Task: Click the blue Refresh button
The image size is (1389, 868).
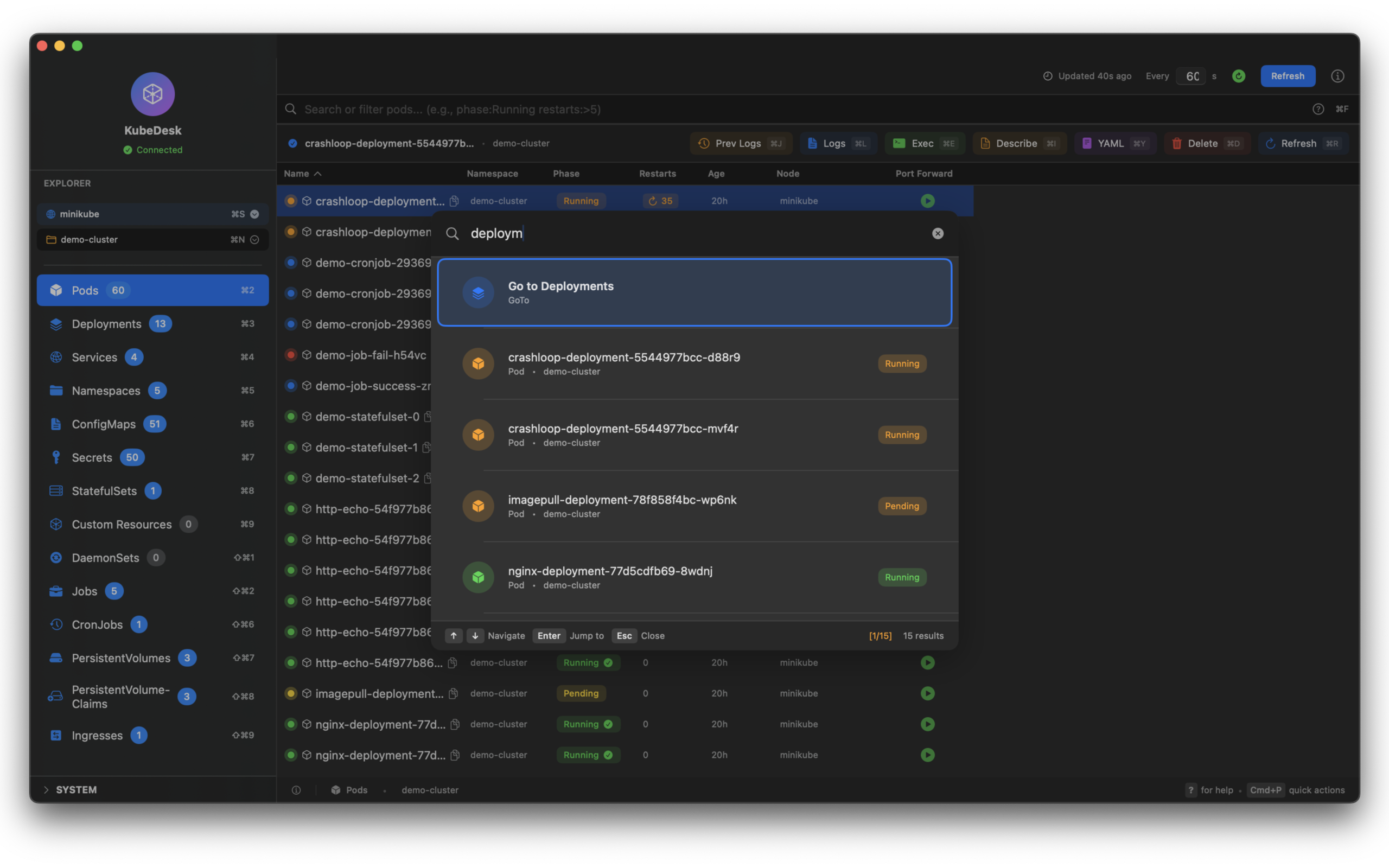Action: tap(1287, 76)
